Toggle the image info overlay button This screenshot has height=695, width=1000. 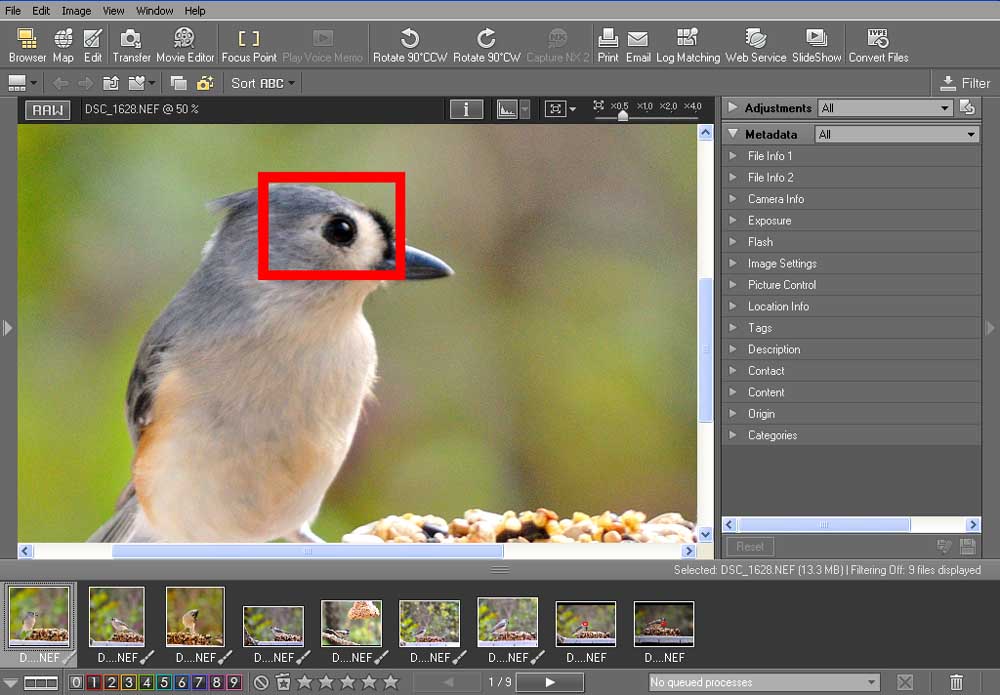click(466, 109)
